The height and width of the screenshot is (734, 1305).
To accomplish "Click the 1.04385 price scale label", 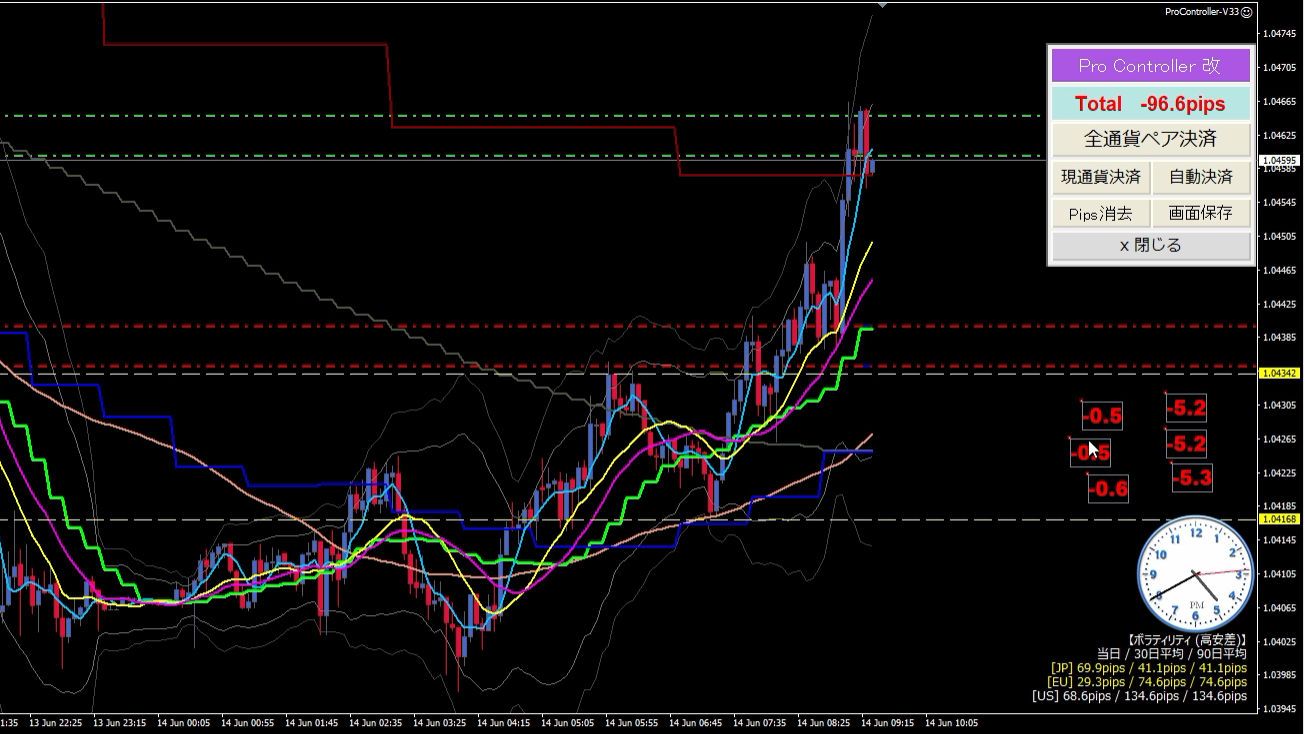I will [x=1280, y=338].
